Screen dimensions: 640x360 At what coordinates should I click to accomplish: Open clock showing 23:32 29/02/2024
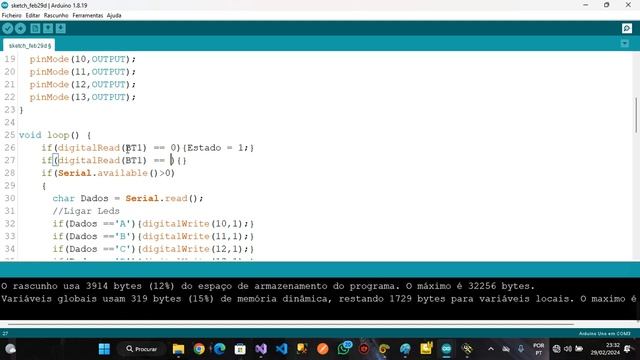[x=604, y=349]
